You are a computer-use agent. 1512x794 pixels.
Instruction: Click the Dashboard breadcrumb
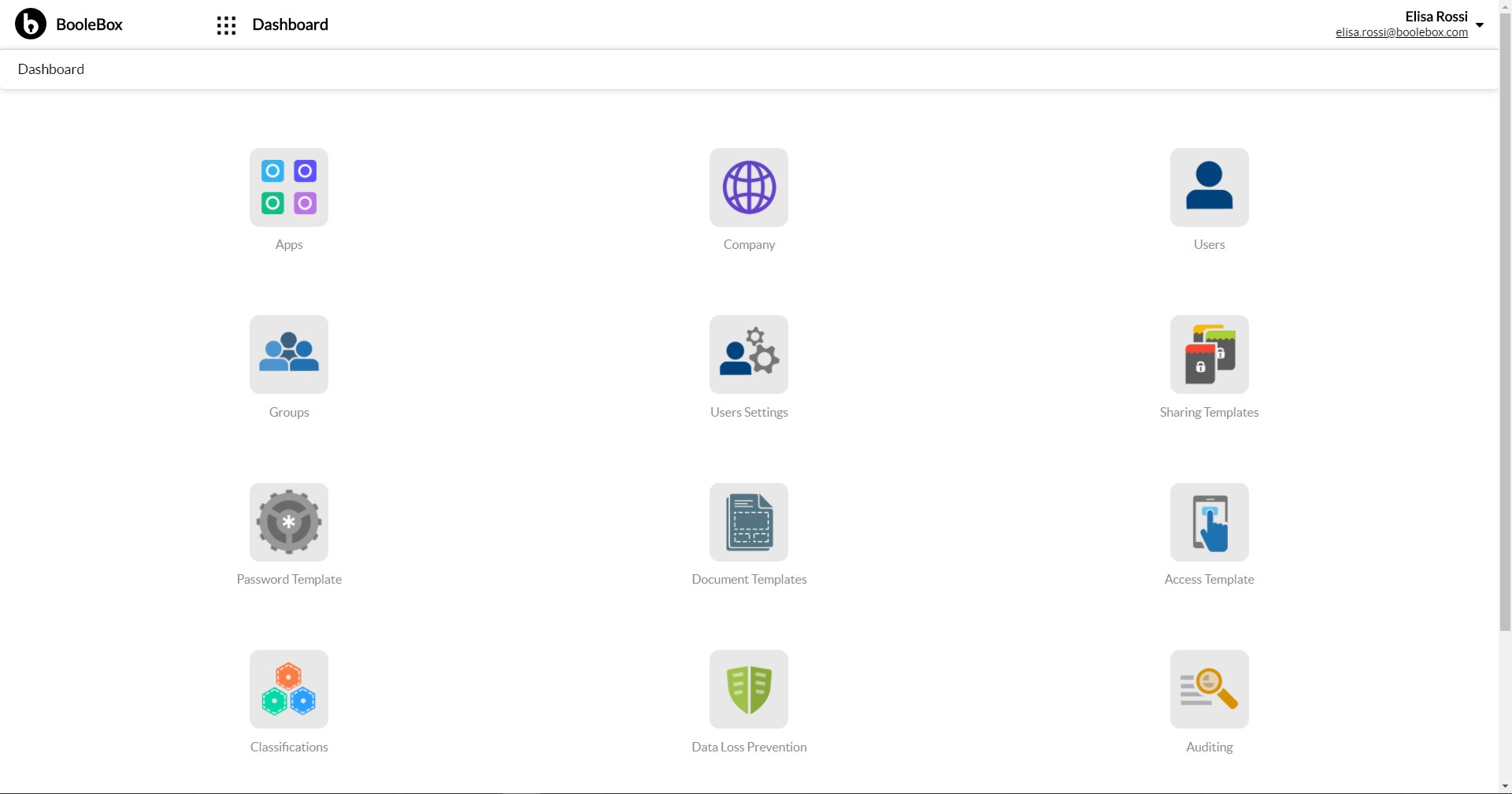click(50, 69)
